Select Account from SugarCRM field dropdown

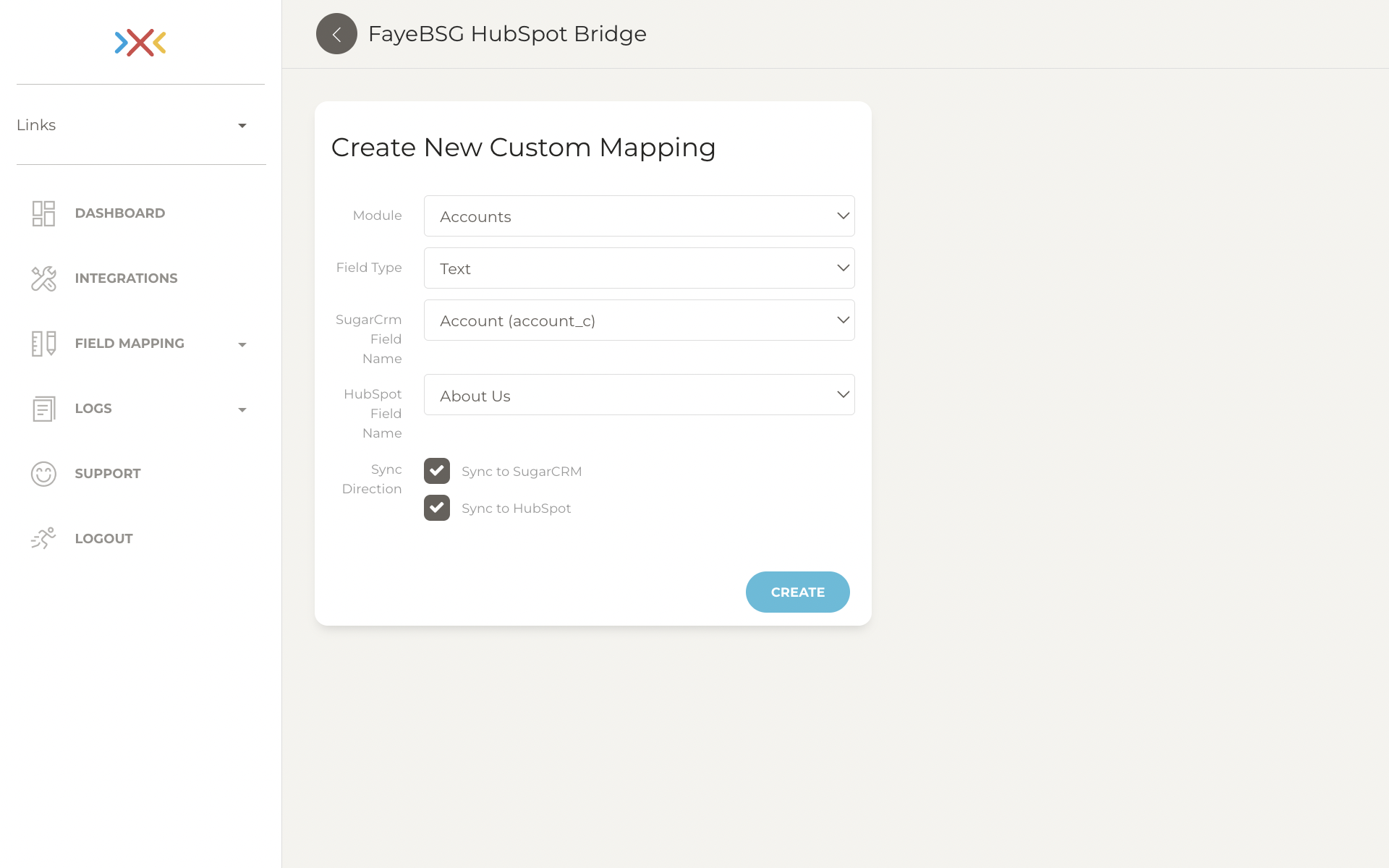click(639, 320)
